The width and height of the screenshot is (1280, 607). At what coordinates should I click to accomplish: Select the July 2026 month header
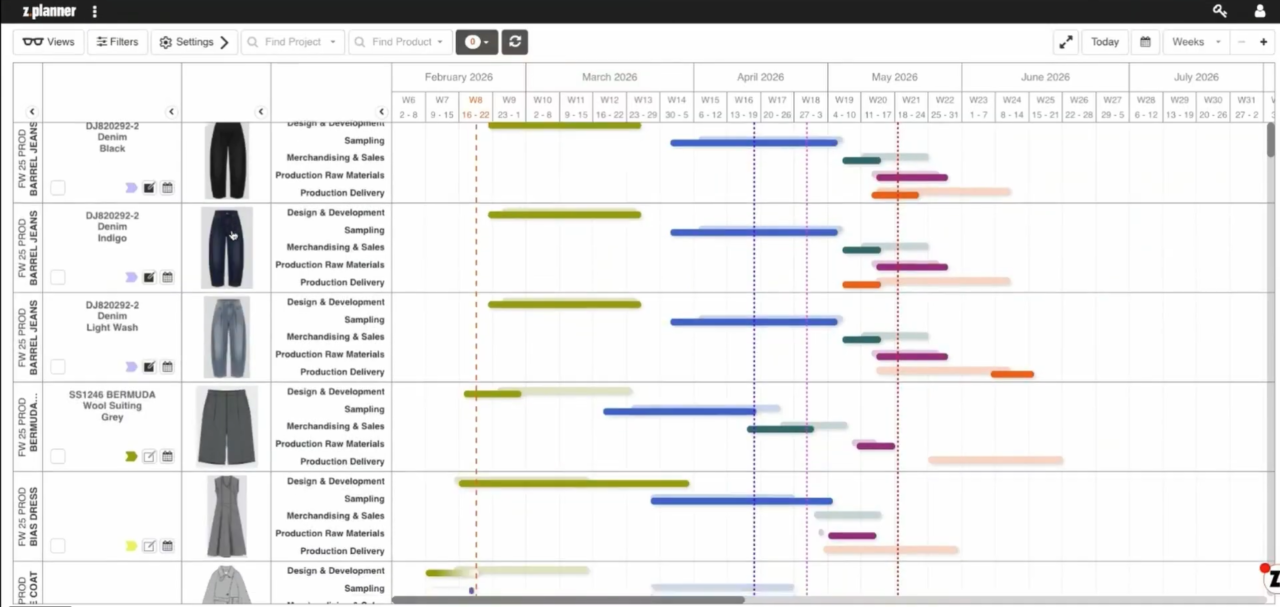(x=1197, y=77)
